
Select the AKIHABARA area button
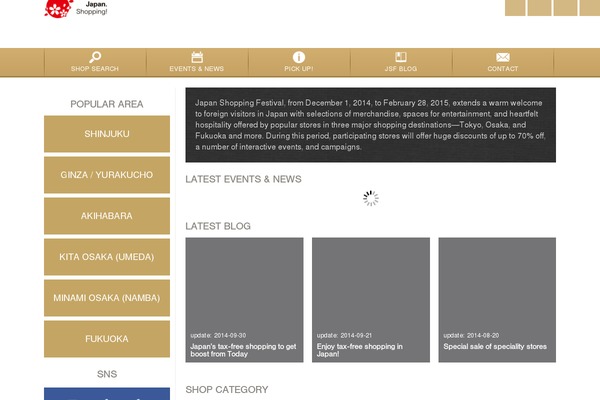click(107, 216)
